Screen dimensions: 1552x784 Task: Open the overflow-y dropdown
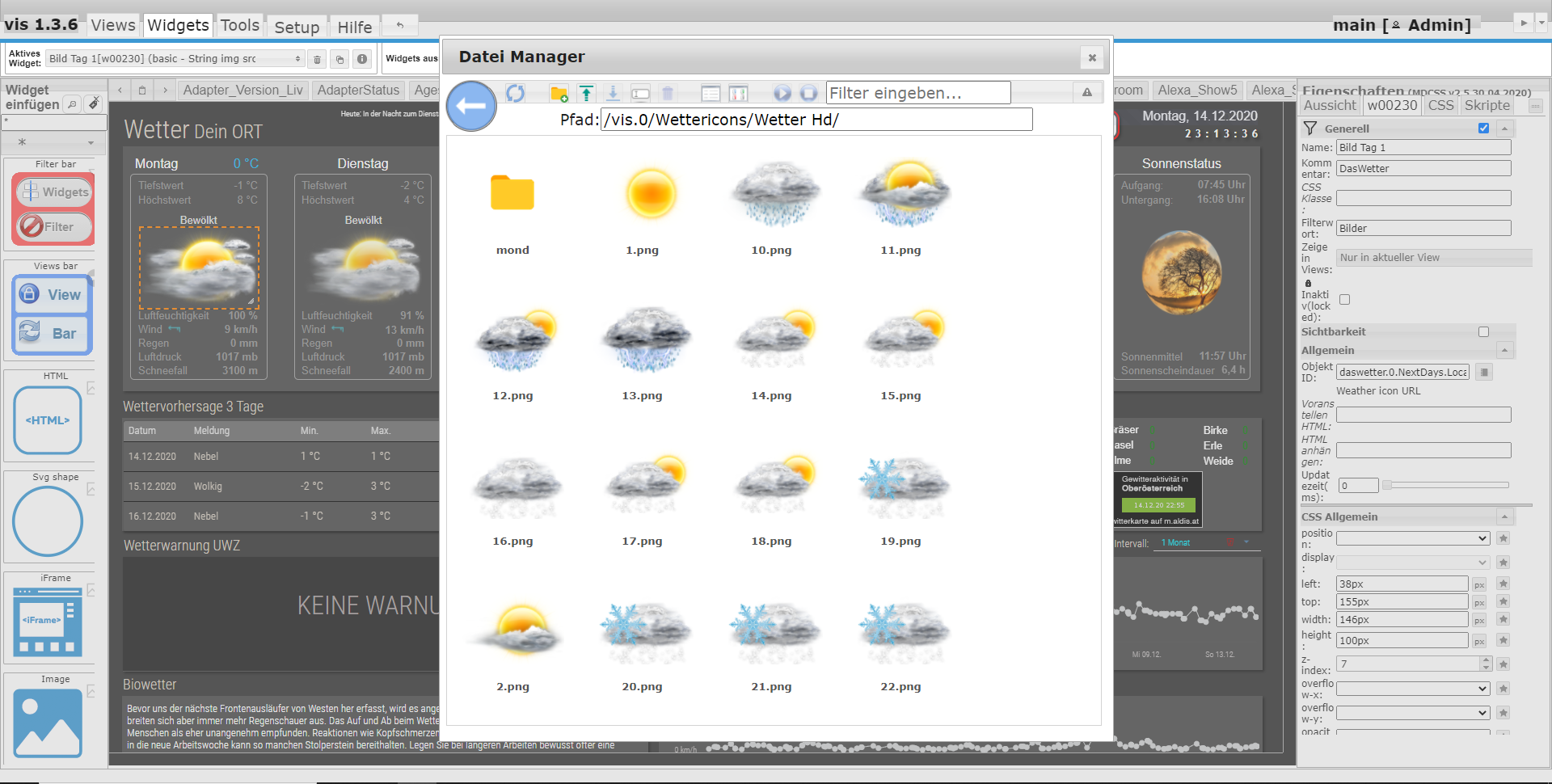pos(1413,713)
